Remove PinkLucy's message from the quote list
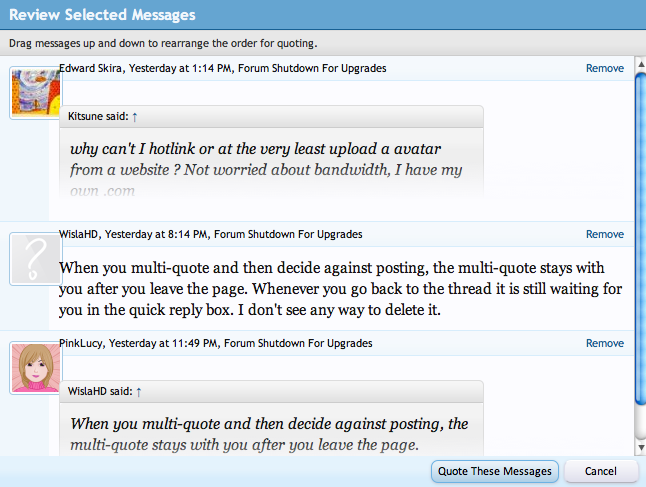Screen dimensions: 646x487 (604, 343)
